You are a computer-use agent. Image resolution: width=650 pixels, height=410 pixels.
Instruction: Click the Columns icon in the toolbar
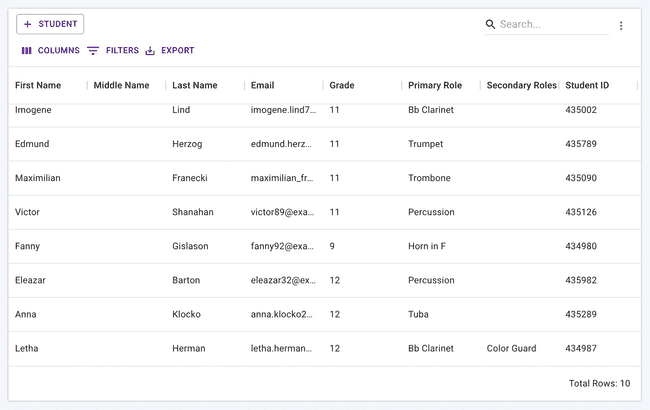click(27, 51)
